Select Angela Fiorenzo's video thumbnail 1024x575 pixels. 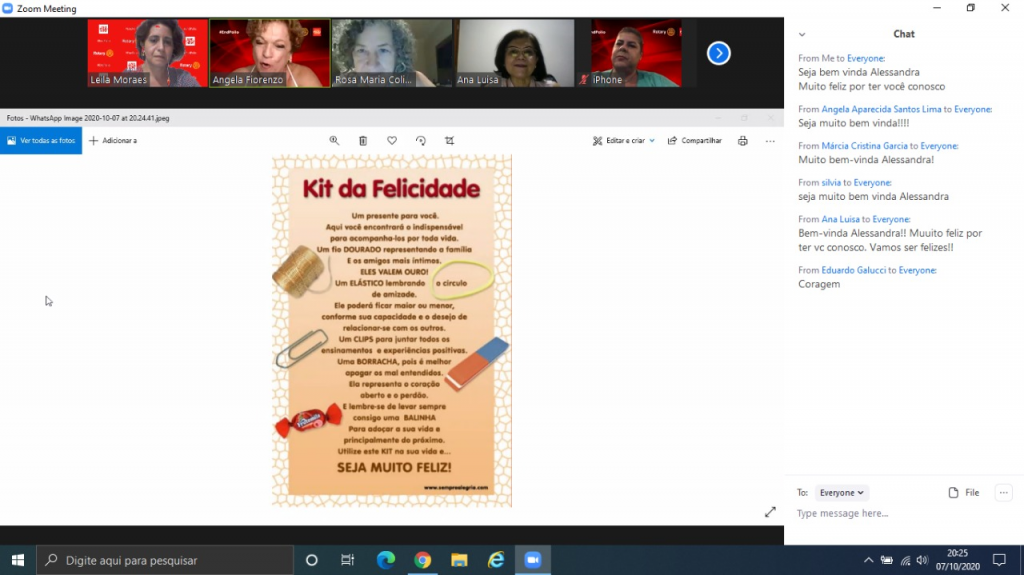[270, 53]
